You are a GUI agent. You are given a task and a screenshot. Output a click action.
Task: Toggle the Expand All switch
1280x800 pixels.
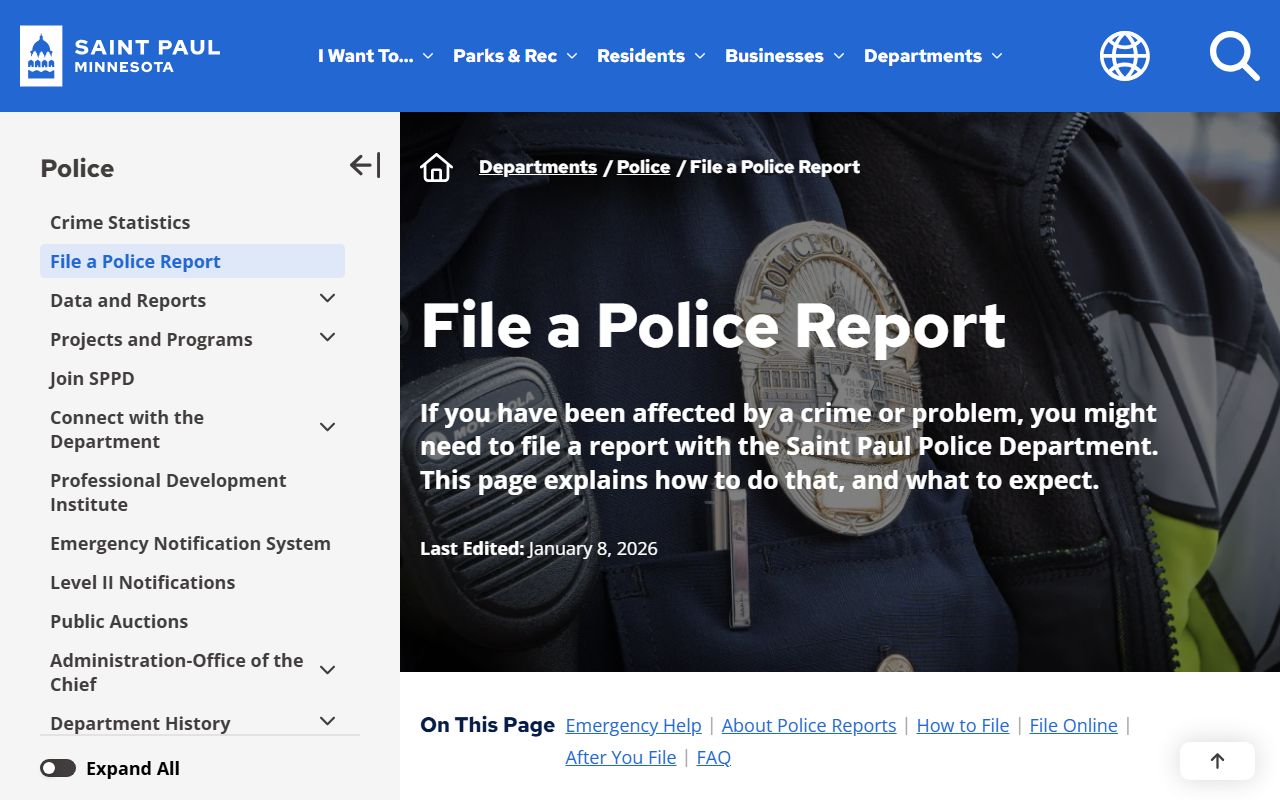tap(58, 768)
